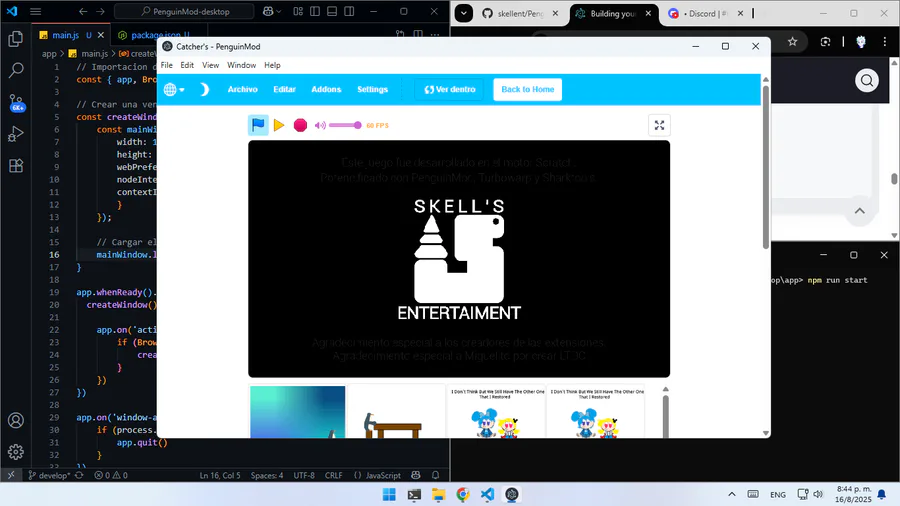Select the blue gradient project thumbnail

coord(297,412)
